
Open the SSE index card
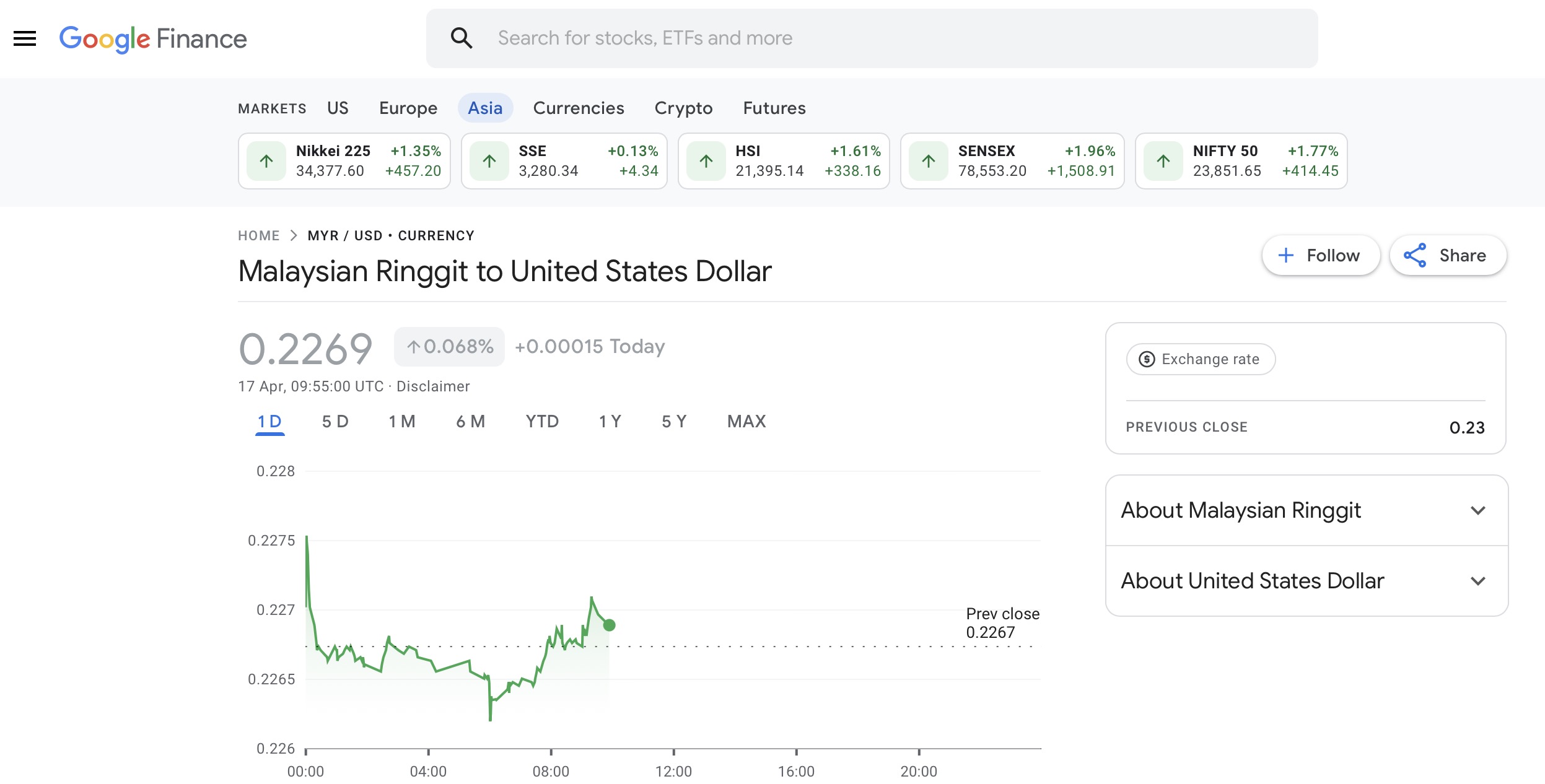click(x=564, y=161)
